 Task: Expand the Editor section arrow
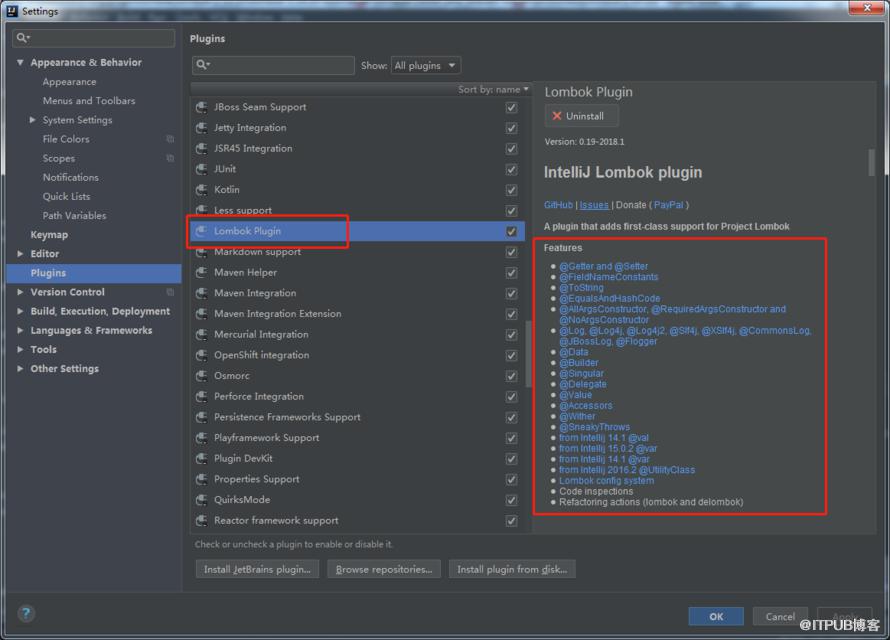[x=20, y=254]
